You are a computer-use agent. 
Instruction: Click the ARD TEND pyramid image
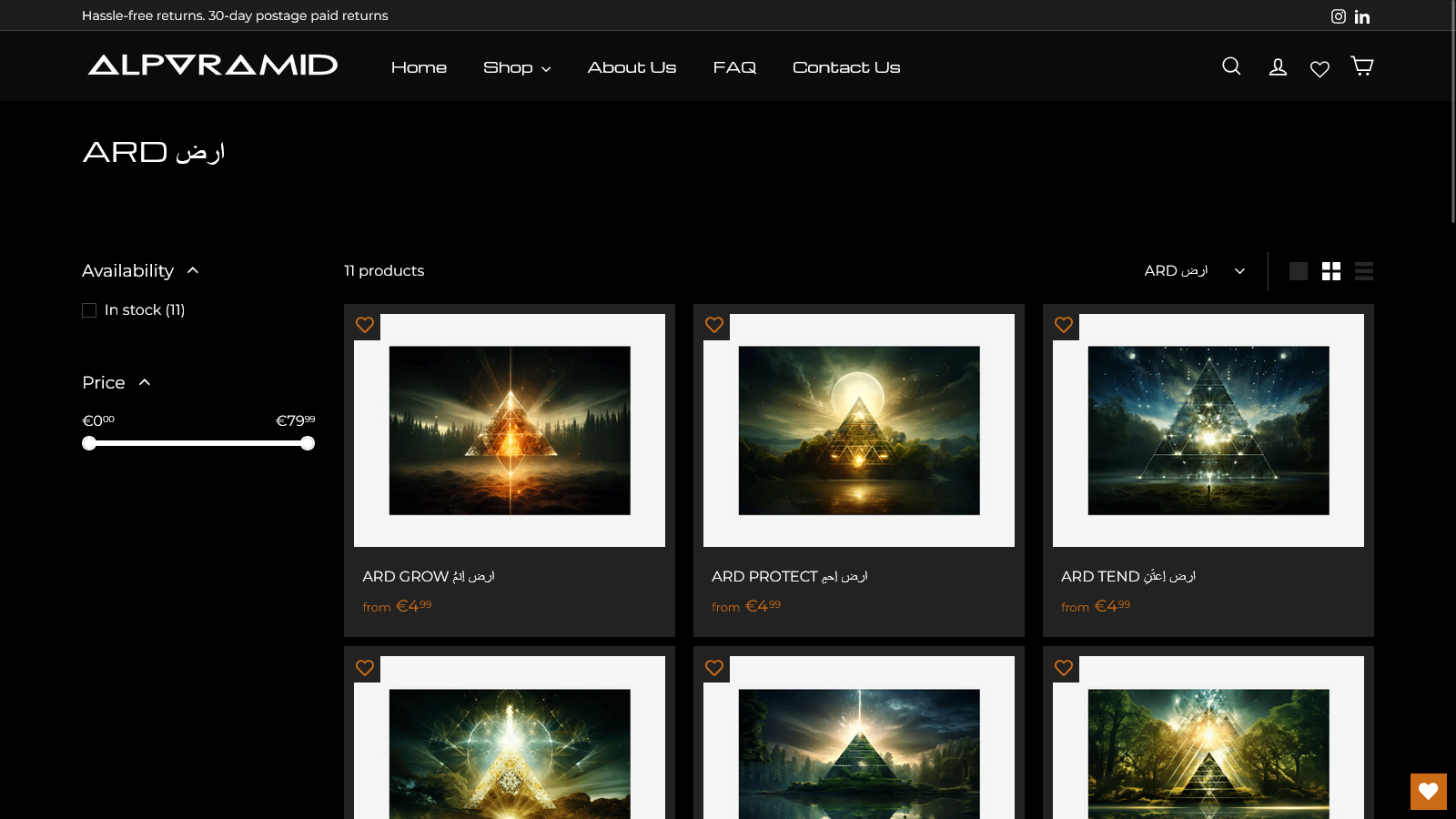[x=1208, y=430]
